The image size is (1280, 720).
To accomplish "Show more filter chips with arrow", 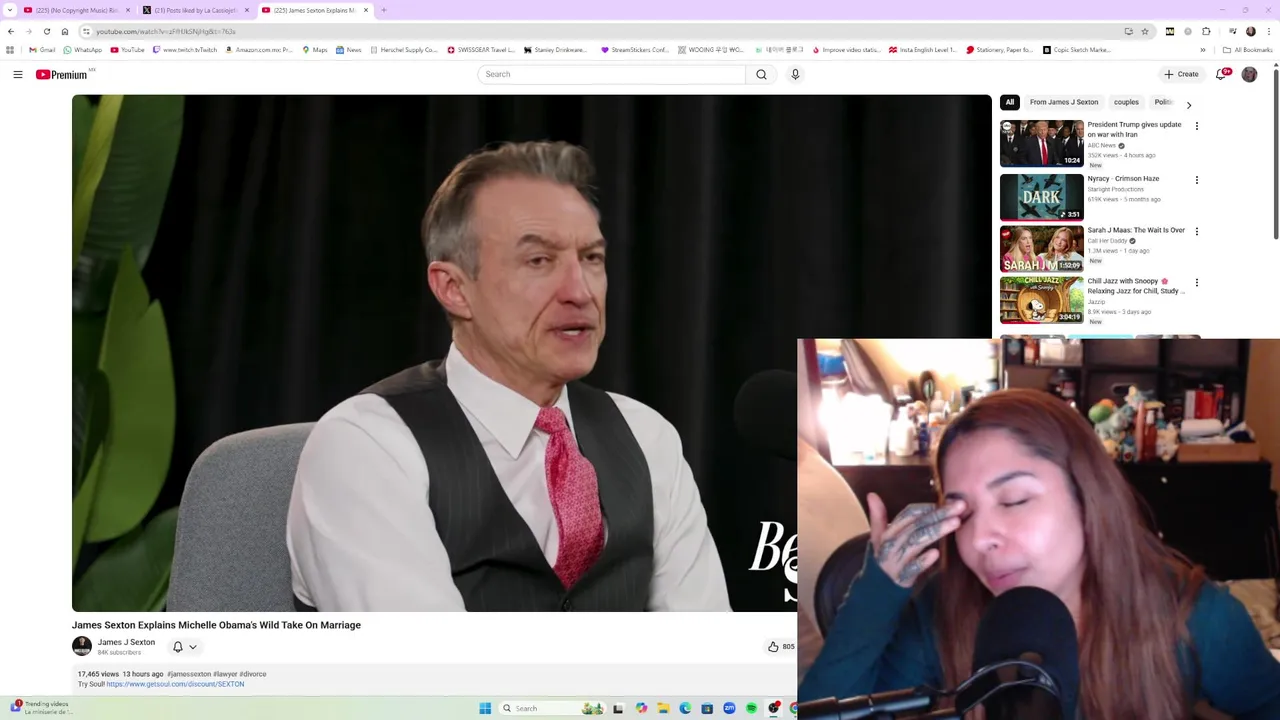I will pyautogui.click(x=1189, y=104).
